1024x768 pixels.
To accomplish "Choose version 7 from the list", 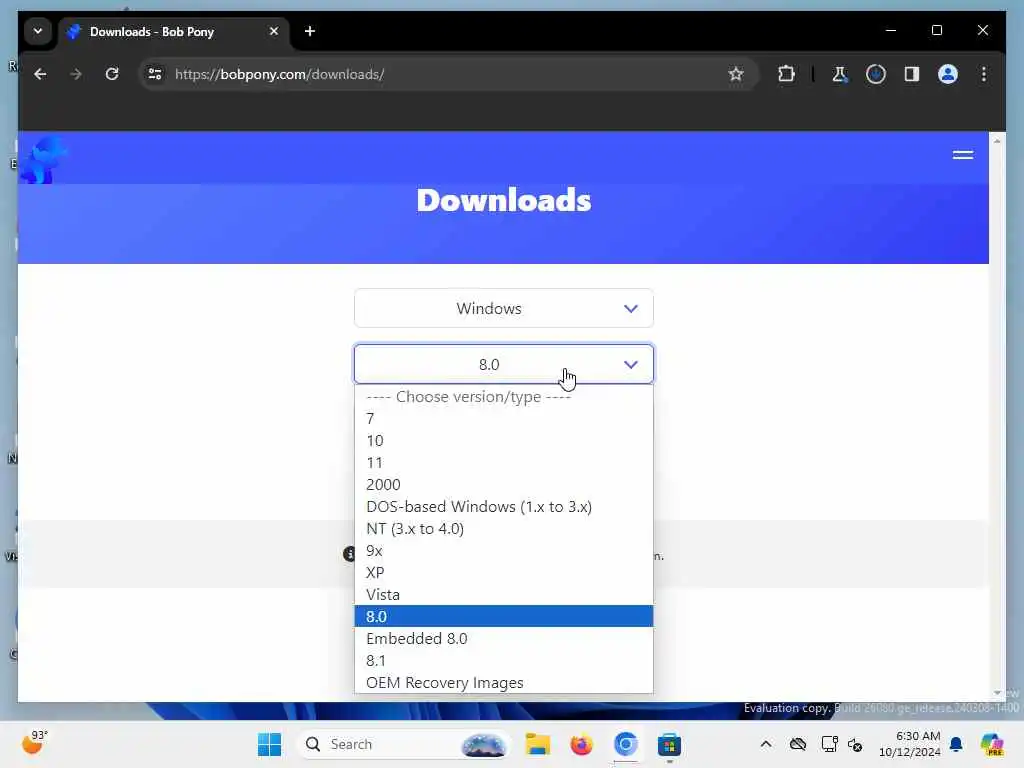I will click(x=504, y=419).
